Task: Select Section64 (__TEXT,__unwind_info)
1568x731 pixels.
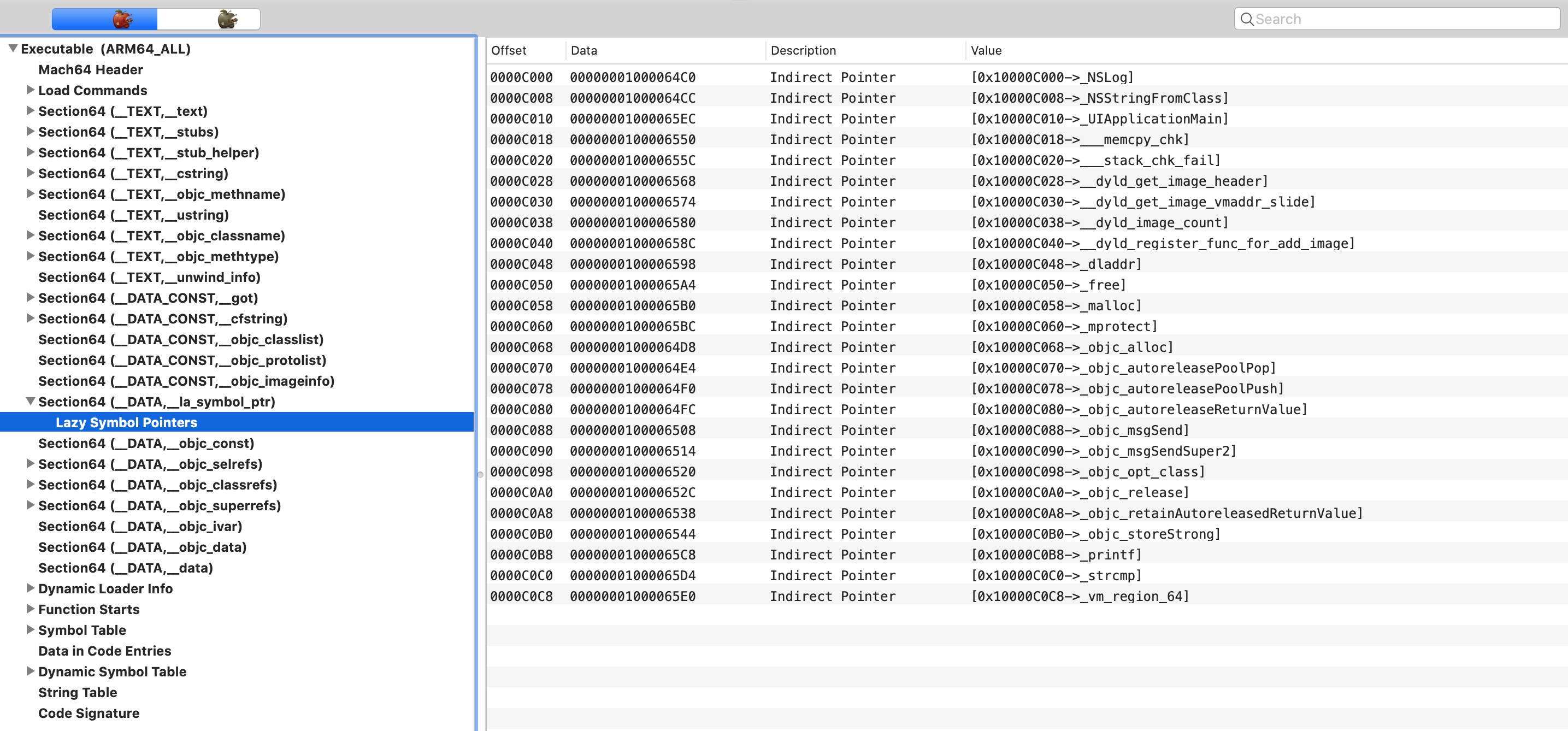Action: click(x=149, y=277)
